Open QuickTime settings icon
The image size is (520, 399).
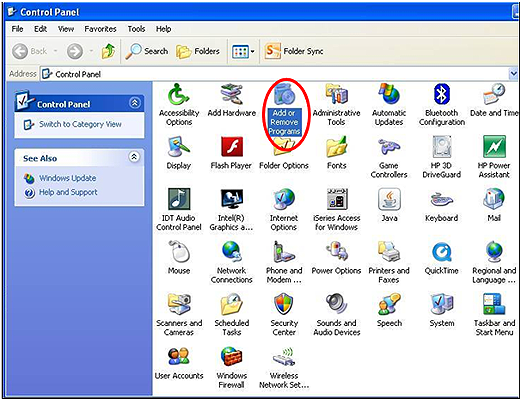[x=442, y=258]
